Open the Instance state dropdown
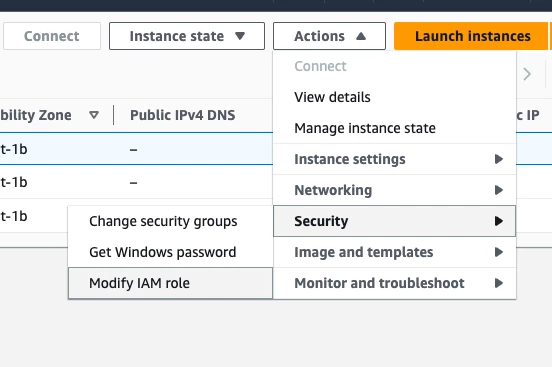Image resolution: width=552 pixels, height=367 pixels. point(187,36)
